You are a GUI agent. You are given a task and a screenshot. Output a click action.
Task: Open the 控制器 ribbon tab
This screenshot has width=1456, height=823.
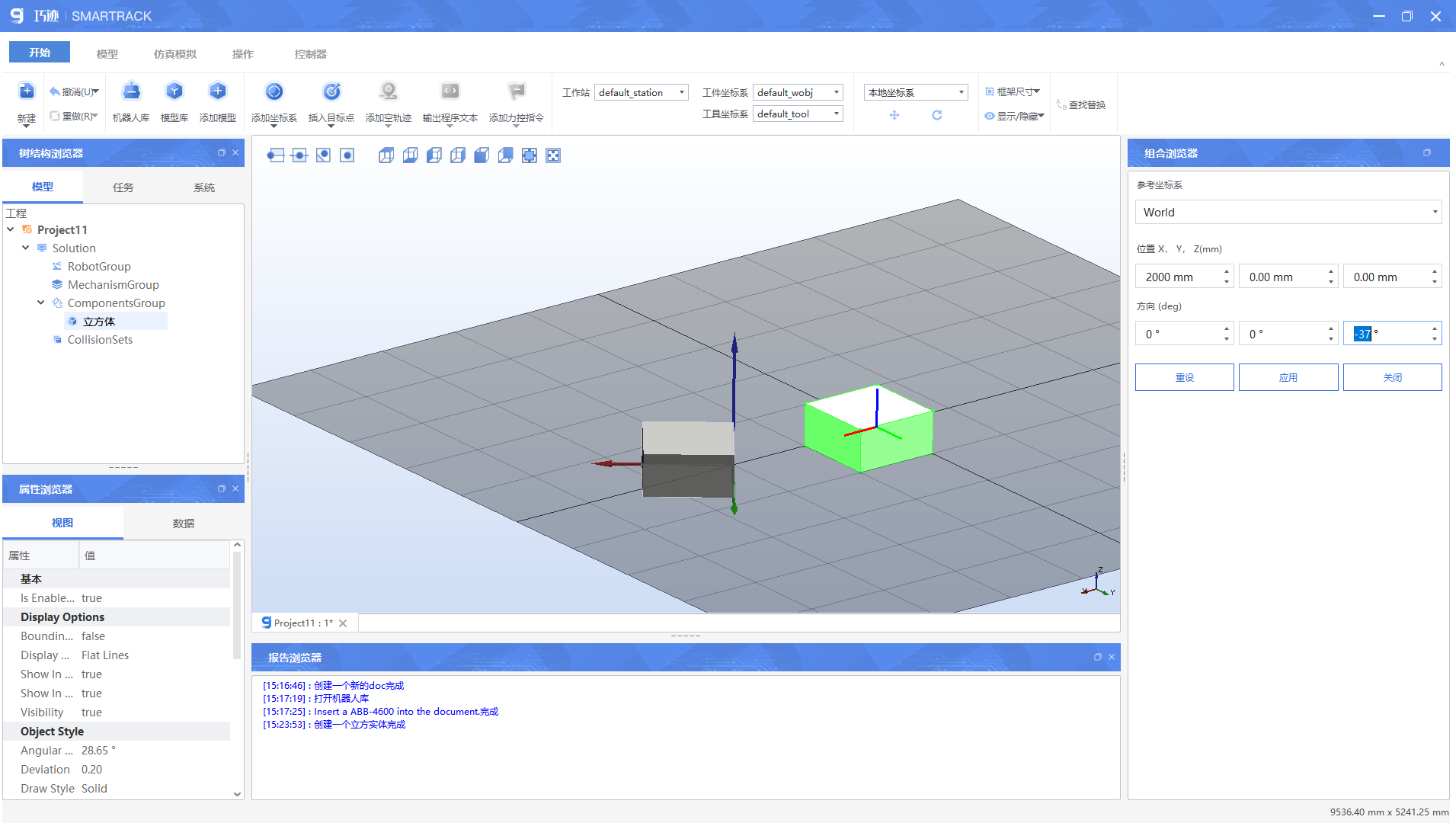311,53
